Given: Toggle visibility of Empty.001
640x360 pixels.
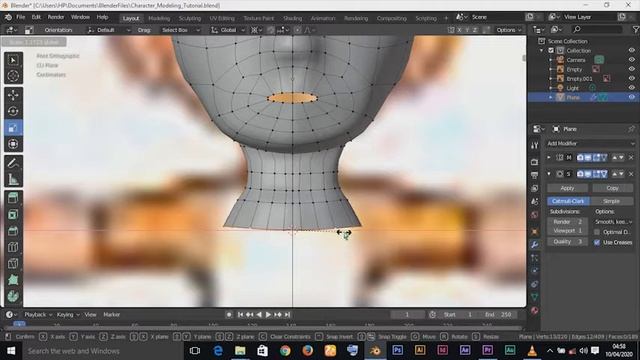Looking at the screenshot, I should pos(631,78).
